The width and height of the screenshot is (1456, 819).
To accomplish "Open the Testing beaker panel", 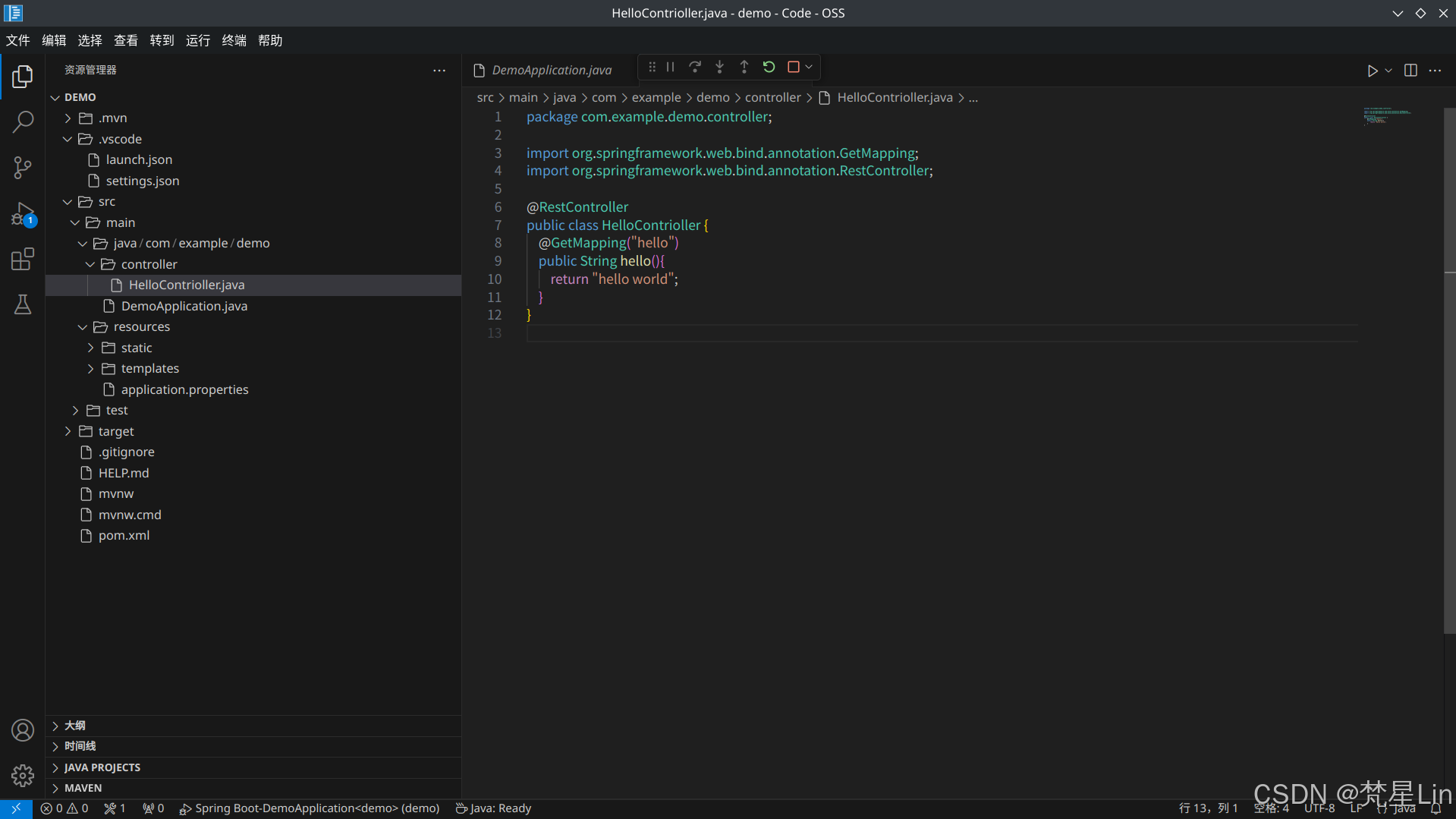I will tap(23, 304).
